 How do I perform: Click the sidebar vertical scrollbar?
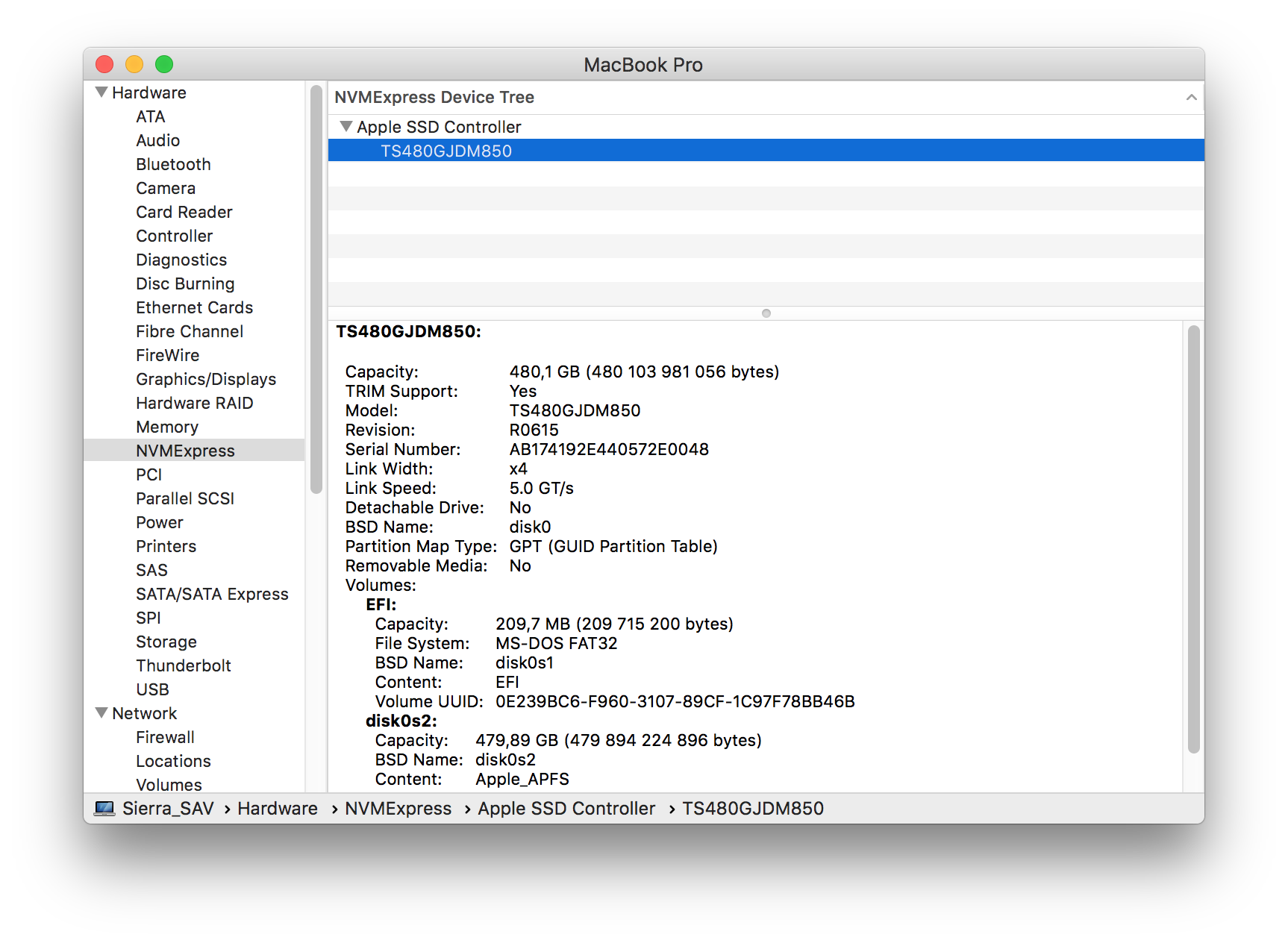click(316, 289)
